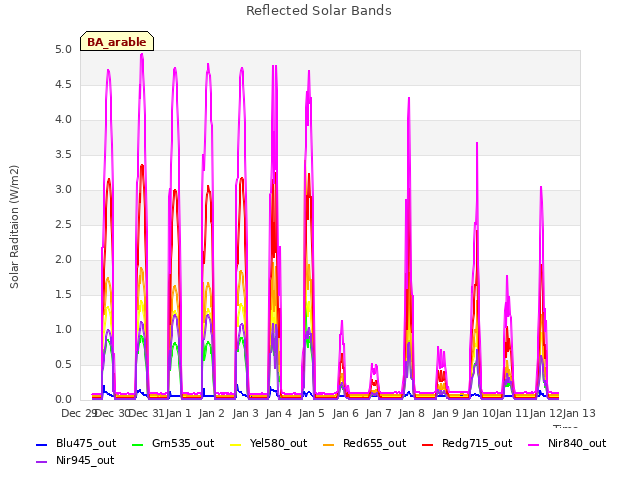The width and height of the screenshot is (640, 480).
Task: Click the Redg715_out legend color swatch
Action: click(428, 444)
